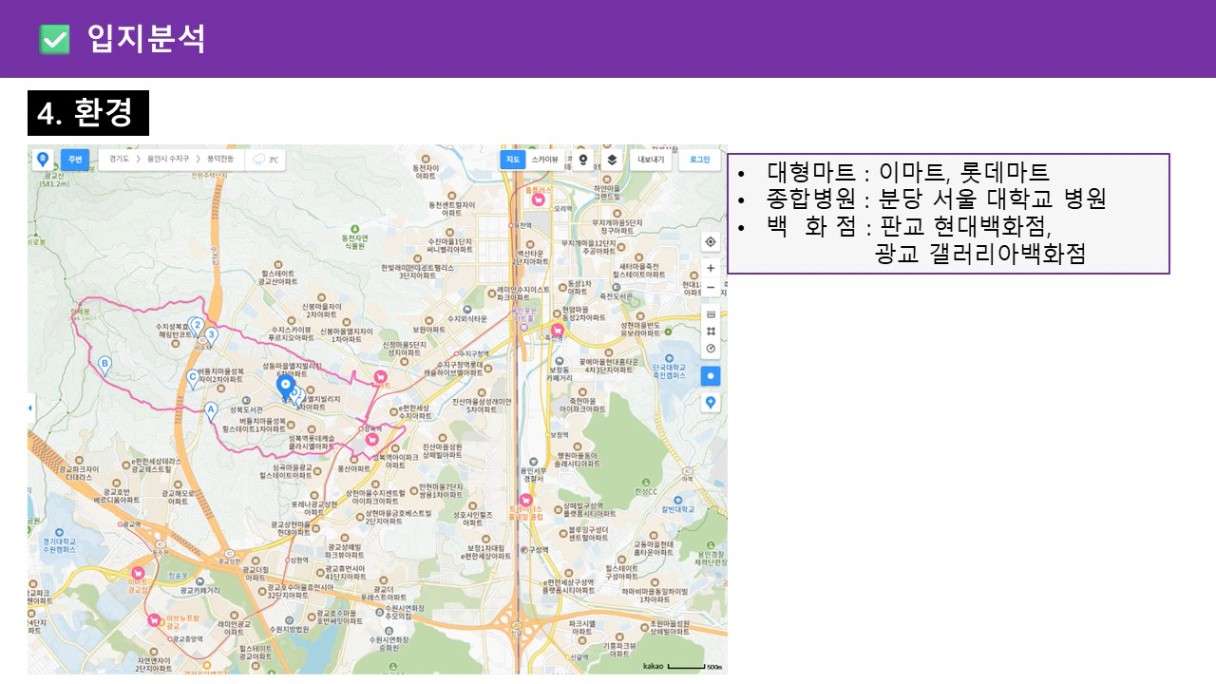This screenshot has width=1216, height=684.
Task: Click map marker A
Action: click(x=210, y=410)
